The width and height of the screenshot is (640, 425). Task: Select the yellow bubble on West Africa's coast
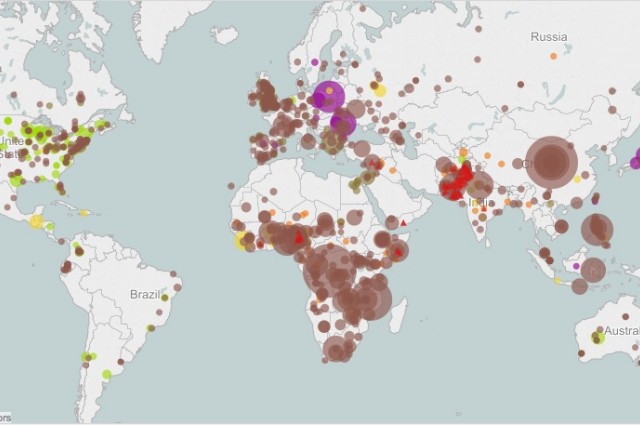point(241,239)
